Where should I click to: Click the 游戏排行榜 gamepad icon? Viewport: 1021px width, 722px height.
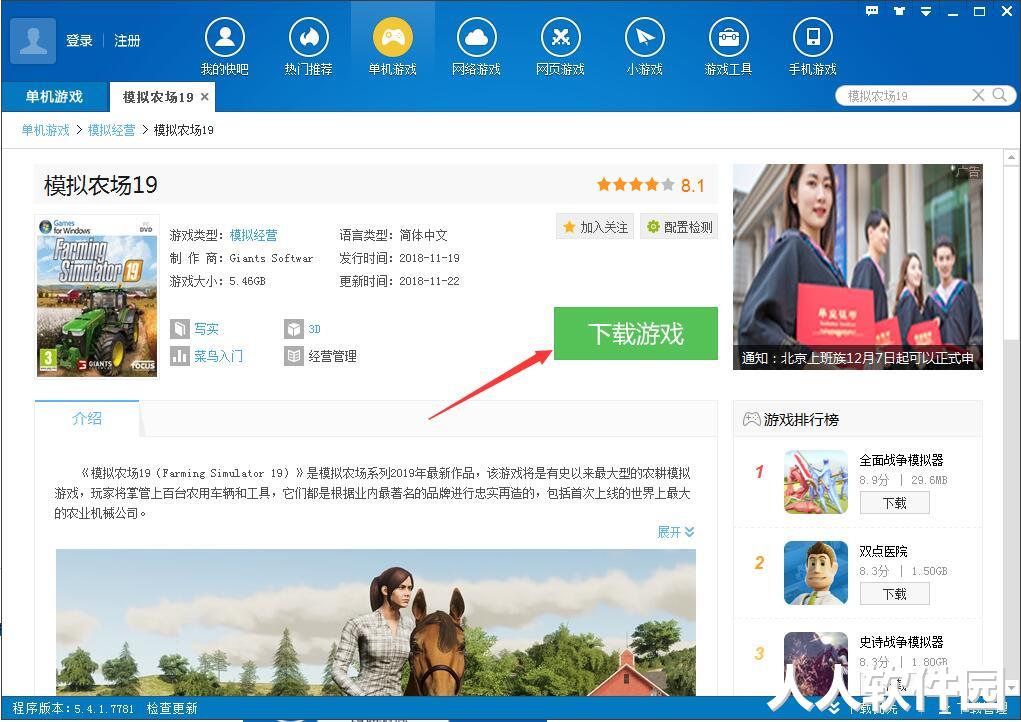(x=751, y=419)
